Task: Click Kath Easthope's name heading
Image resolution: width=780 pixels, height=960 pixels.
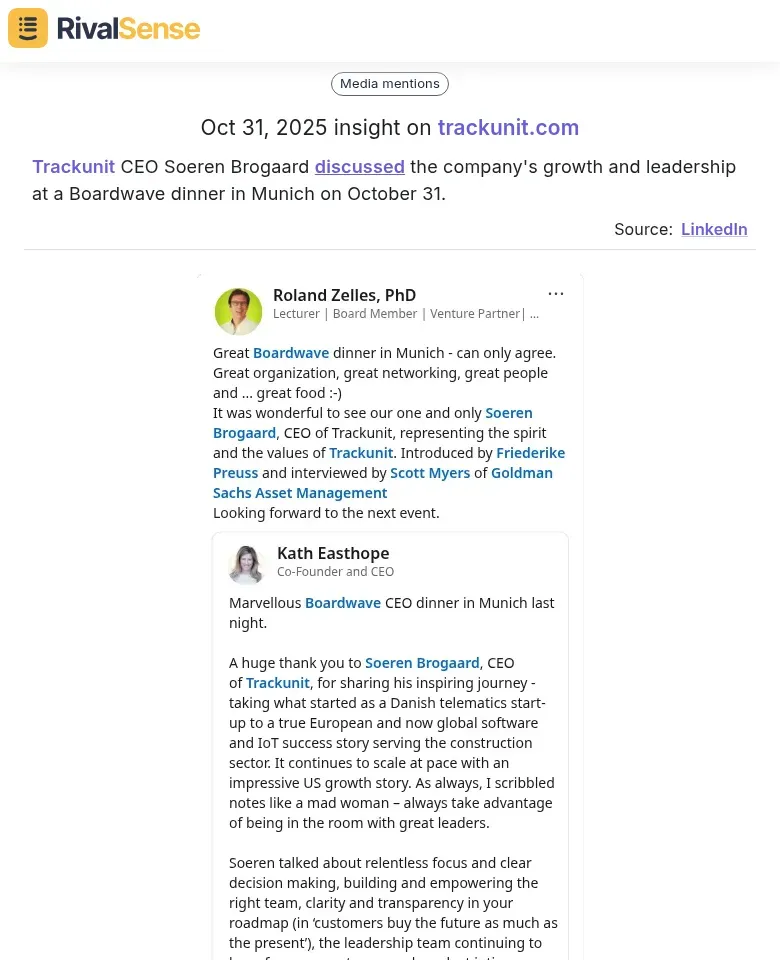Action: point(333,553)
